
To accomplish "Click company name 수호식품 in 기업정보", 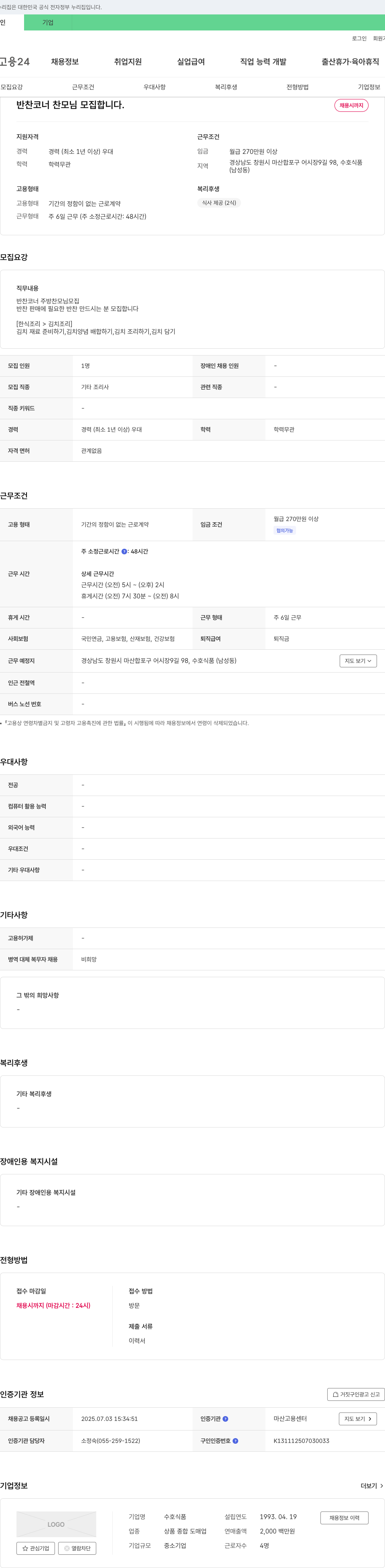I will click(x=175, y=1517).
